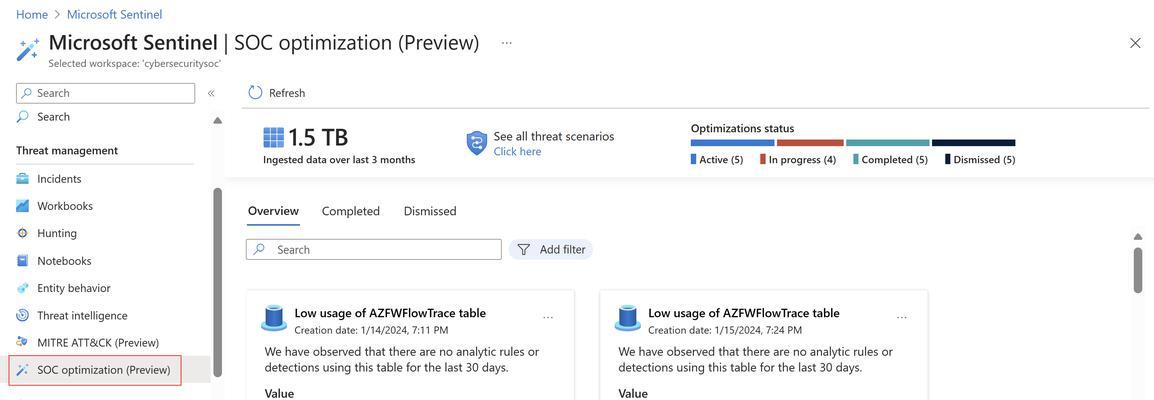Screen dimensions: 1154x400
Task: Click dark Dismissed status bar segment
Action: click(x=974, y=143)
